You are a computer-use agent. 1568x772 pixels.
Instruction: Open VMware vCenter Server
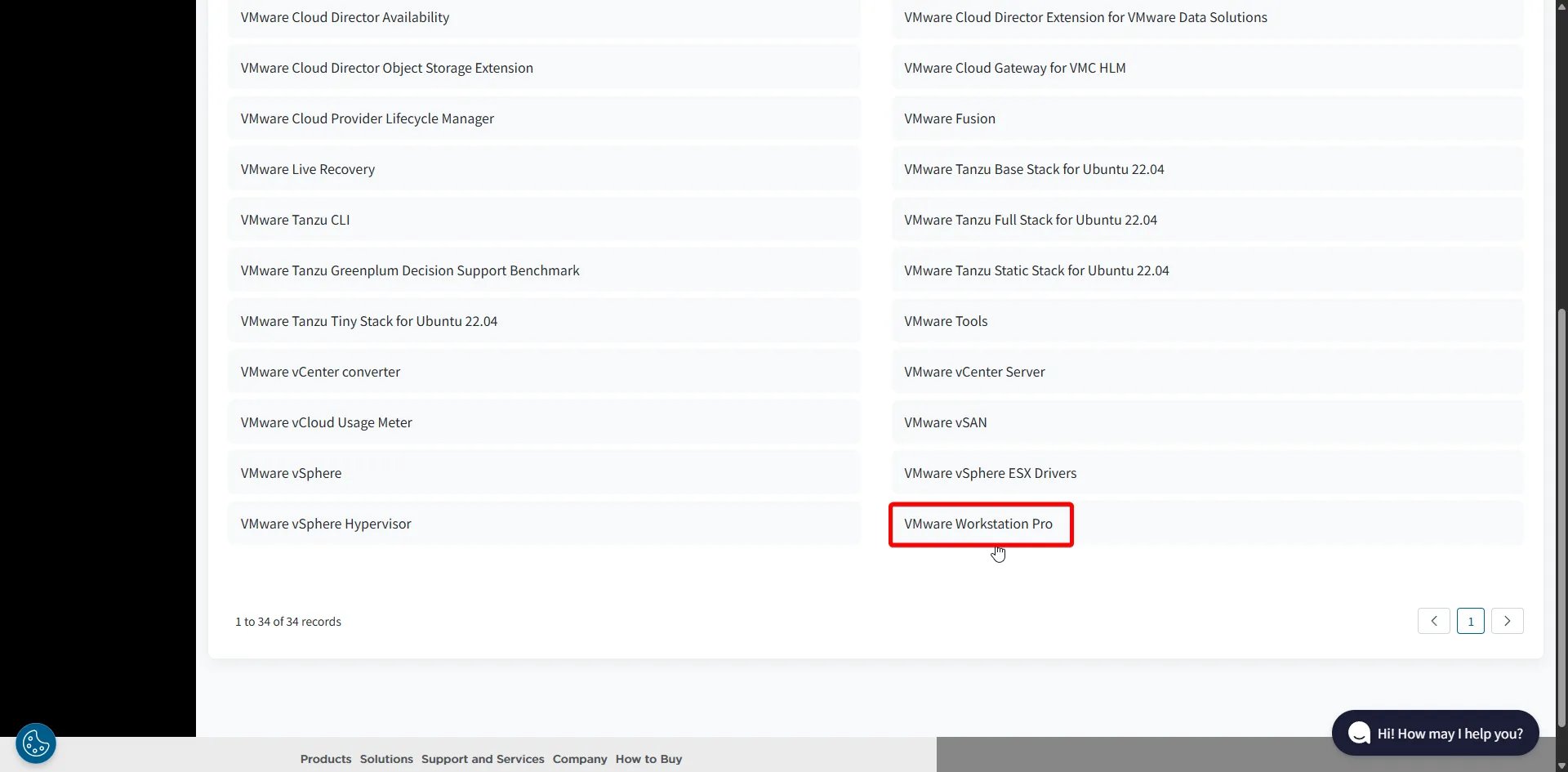[1207, 372]
